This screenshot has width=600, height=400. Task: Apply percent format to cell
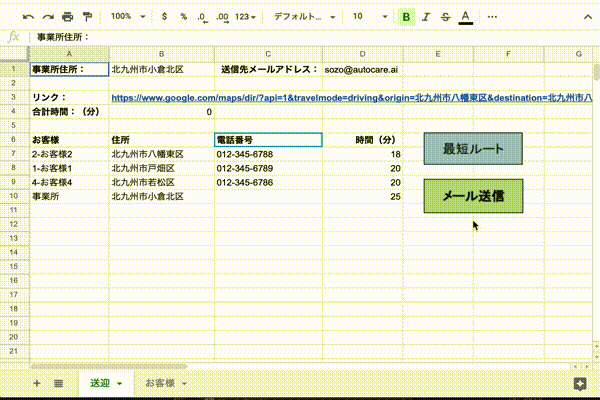(184, 17)
